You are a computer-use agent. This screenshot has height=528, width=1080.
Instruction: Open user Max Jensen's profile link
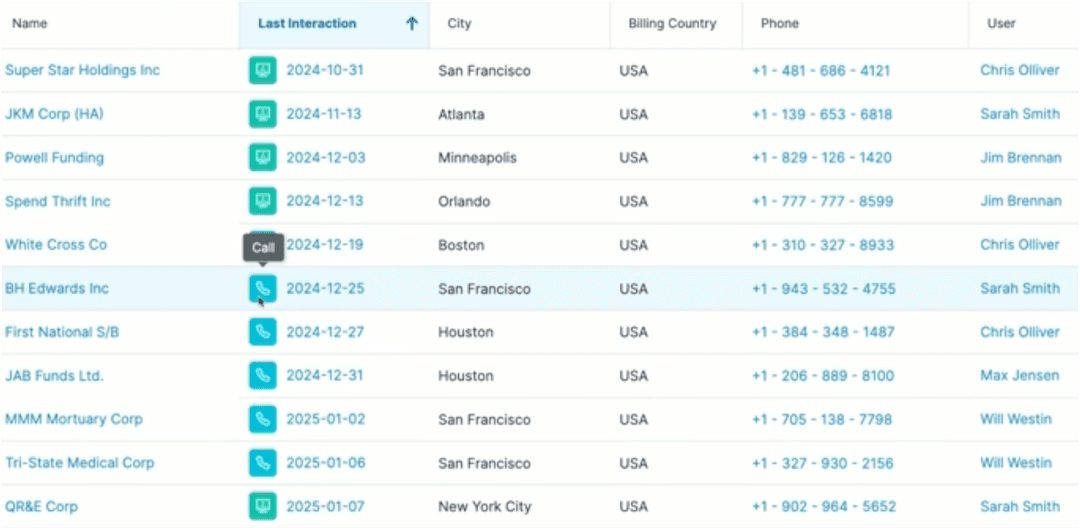(x=1019, y=376)
